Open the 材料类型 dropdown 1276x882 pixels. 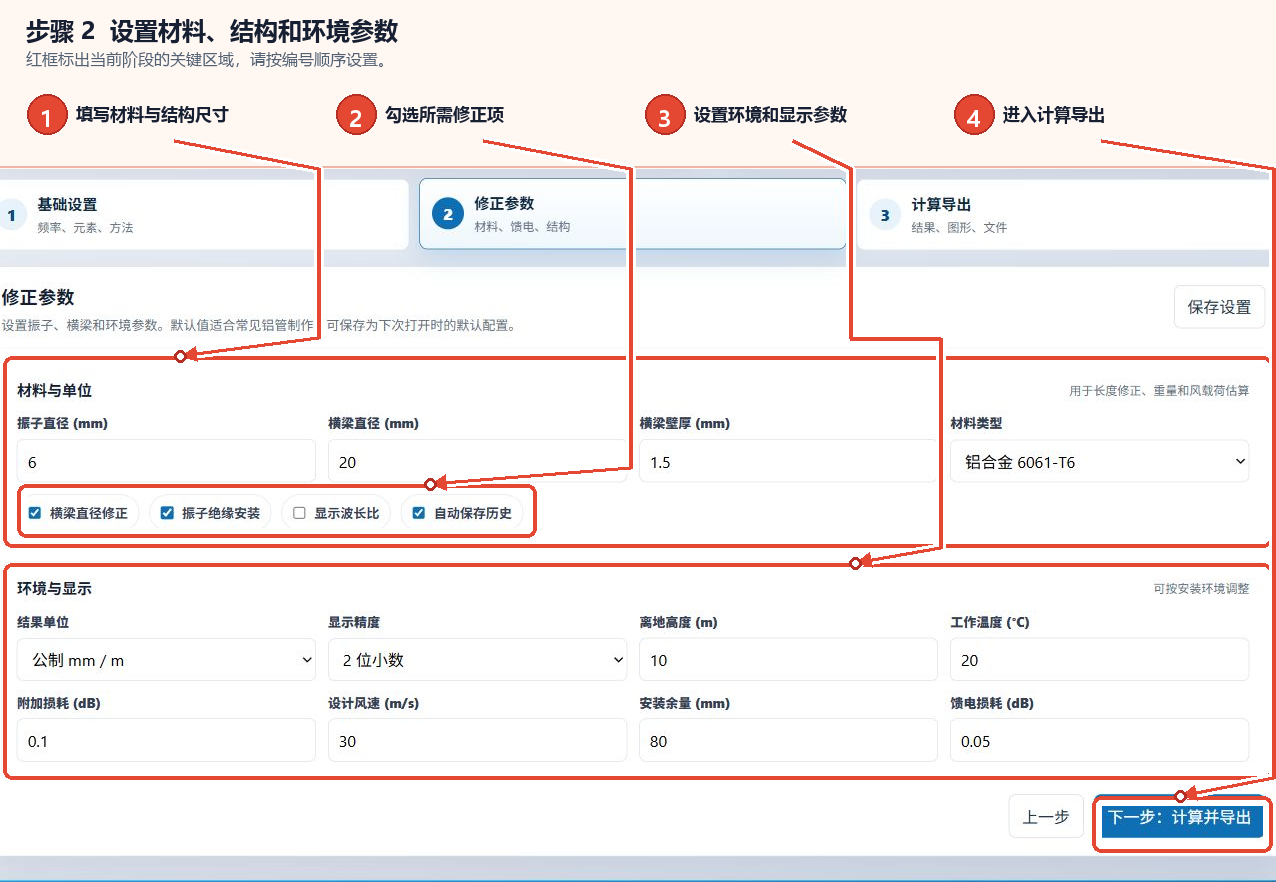pyautogui.click(x=1099, y=462)
